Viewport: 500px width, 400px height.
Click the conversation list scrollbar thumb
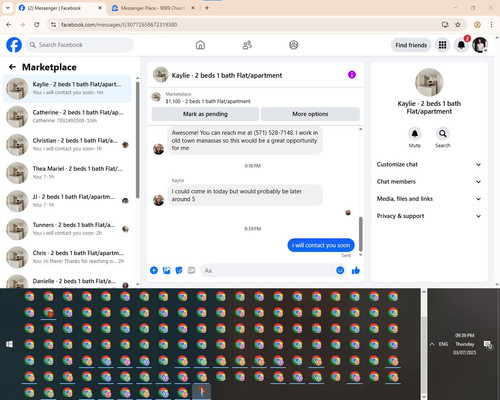[x=137, y=140]
